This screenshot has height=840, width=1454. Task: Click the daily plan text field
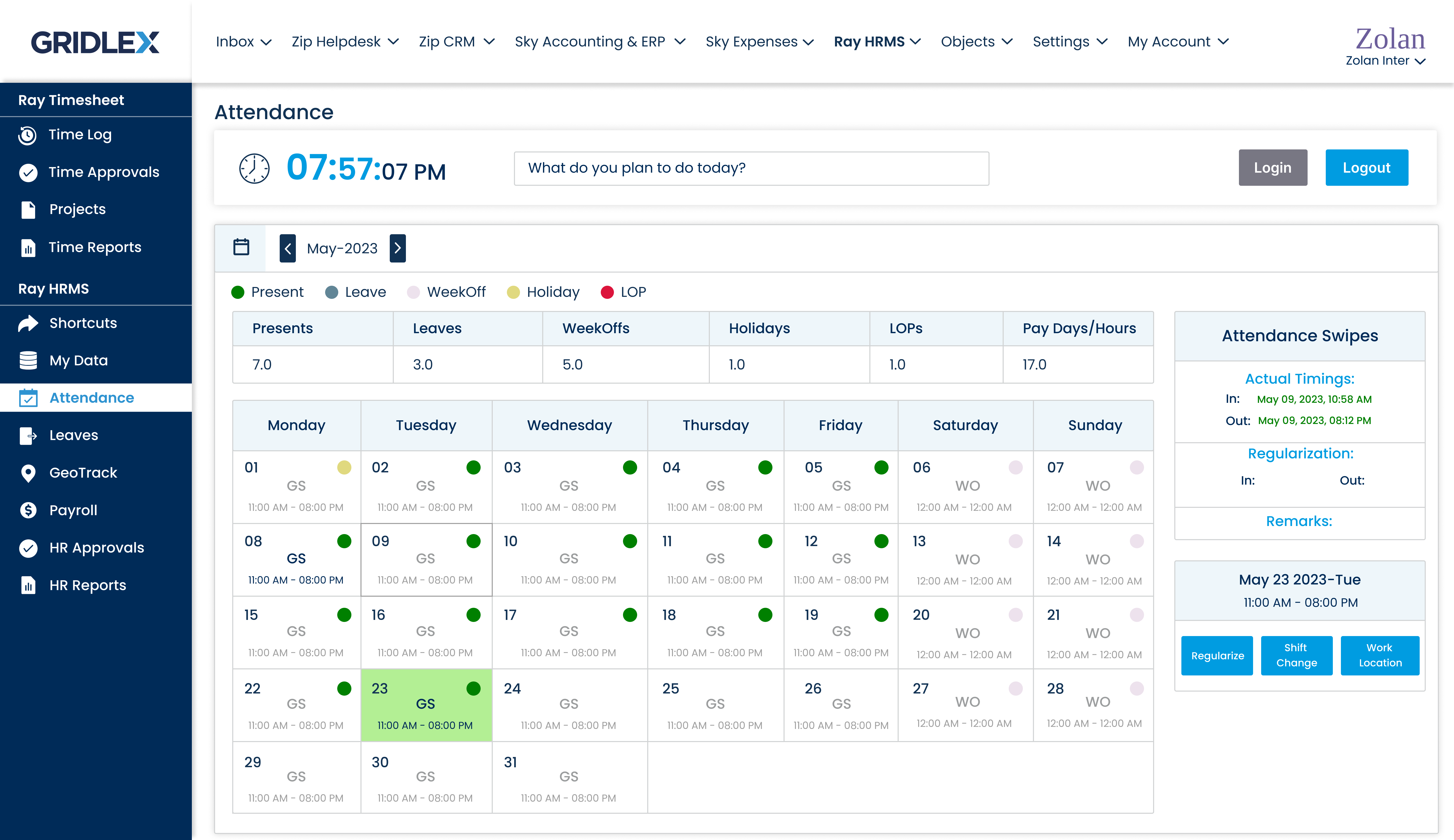click(751, 168)
